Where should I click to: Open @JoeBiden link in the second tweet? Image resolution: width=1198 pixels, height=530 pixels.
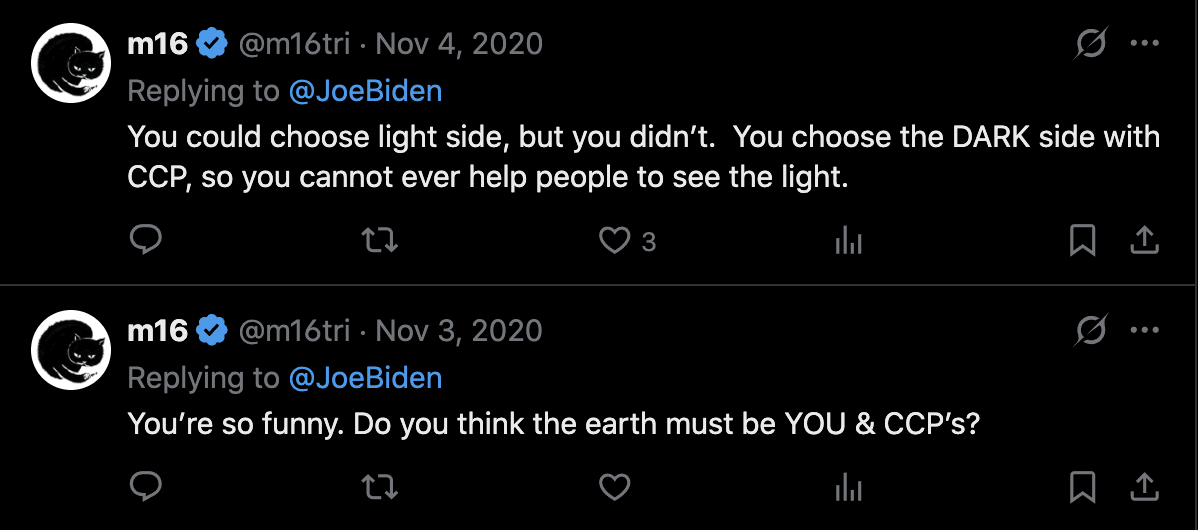[365, 377]
